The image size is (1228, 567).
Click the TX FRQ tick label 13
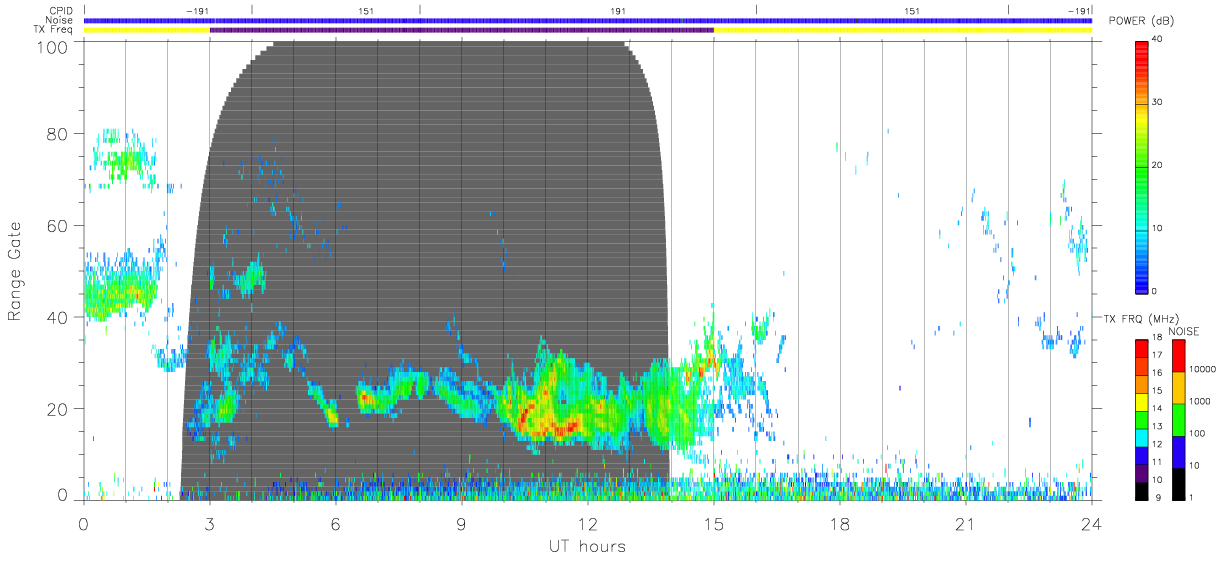pyautogui.click(x=1156, y=425)
